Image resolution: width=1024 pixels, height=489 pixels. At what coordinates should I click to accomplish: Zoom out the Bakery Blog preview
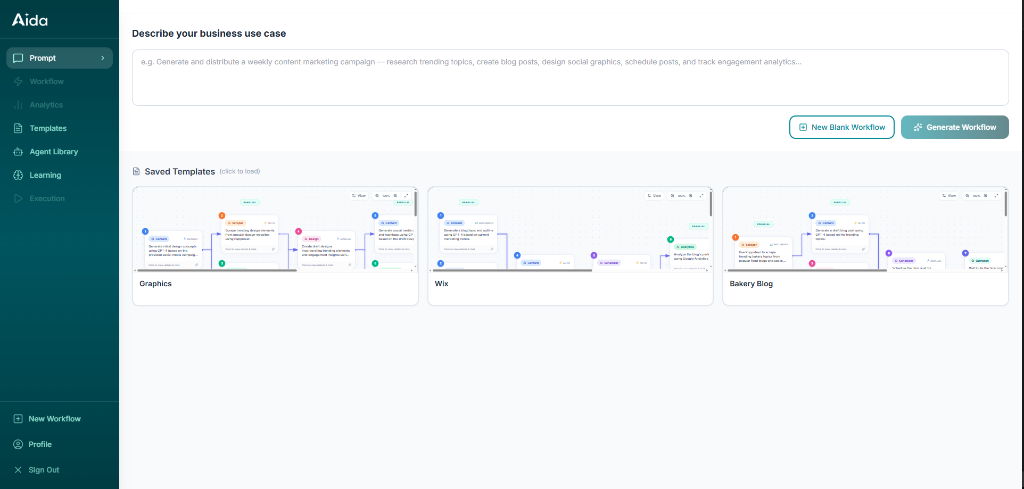pyautogui.click(x=967, y=196)
